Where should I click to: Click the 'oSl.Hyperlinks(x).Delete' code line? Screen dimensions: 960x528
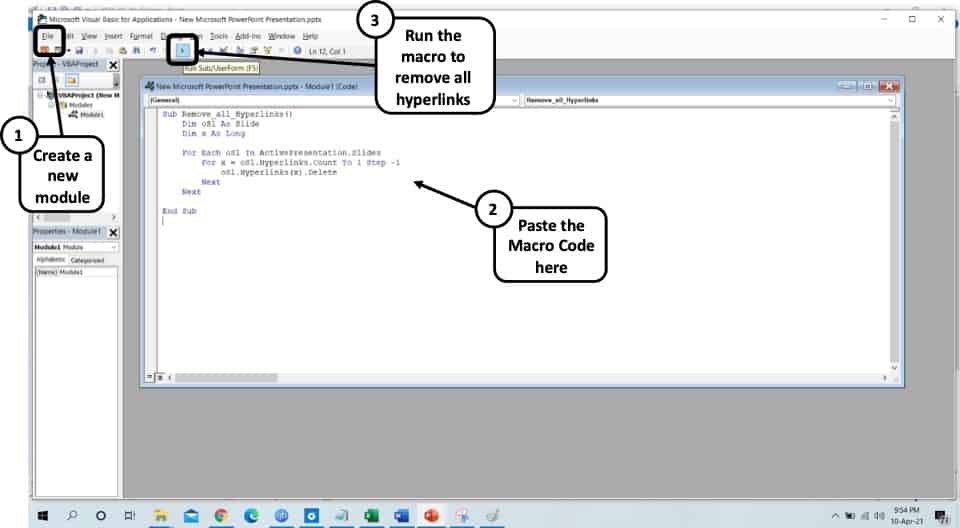(279, 172)
